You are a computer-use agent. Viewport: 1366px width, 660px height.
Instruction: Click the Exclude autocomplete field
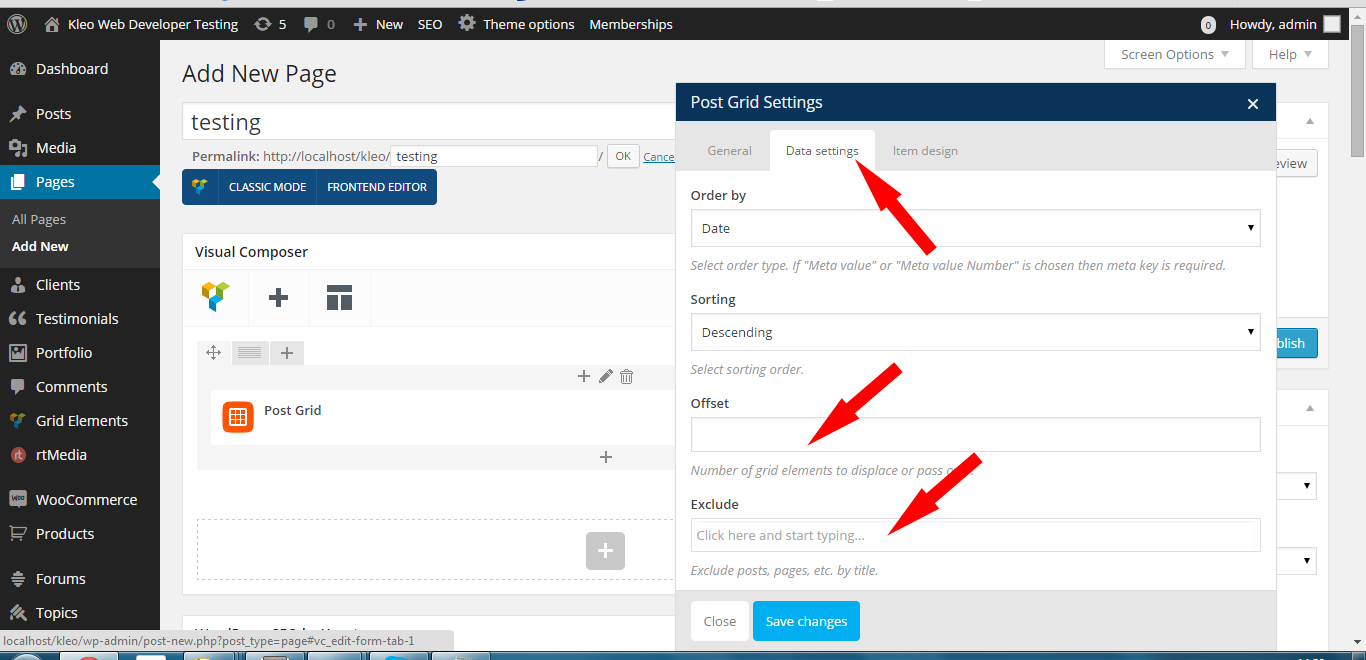click(x=975, y=535)
